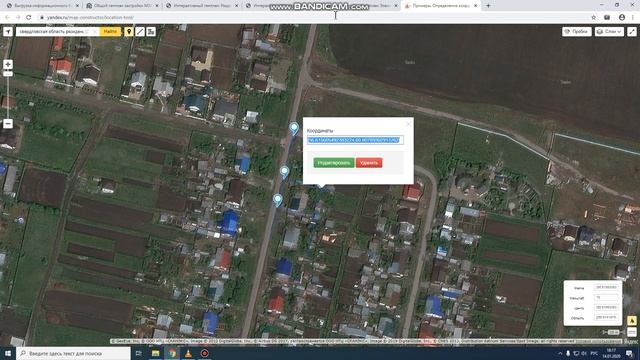This screenshot has width=640, height=360.
Task: Zoom out with the map minus button
Action: coord(8,124)
